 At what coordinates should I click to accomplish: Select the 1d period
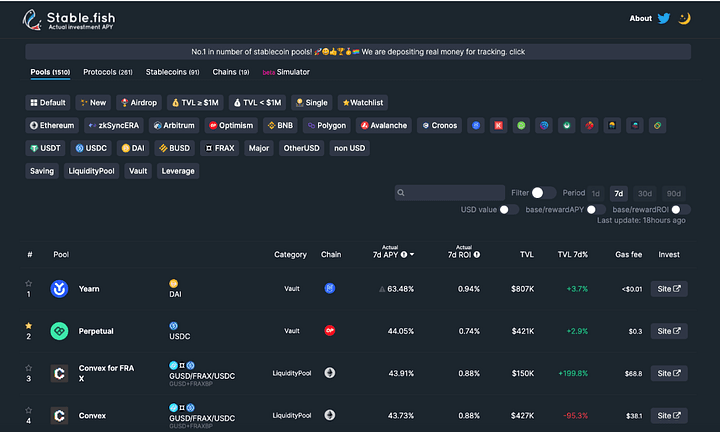(x=596, y=193)
